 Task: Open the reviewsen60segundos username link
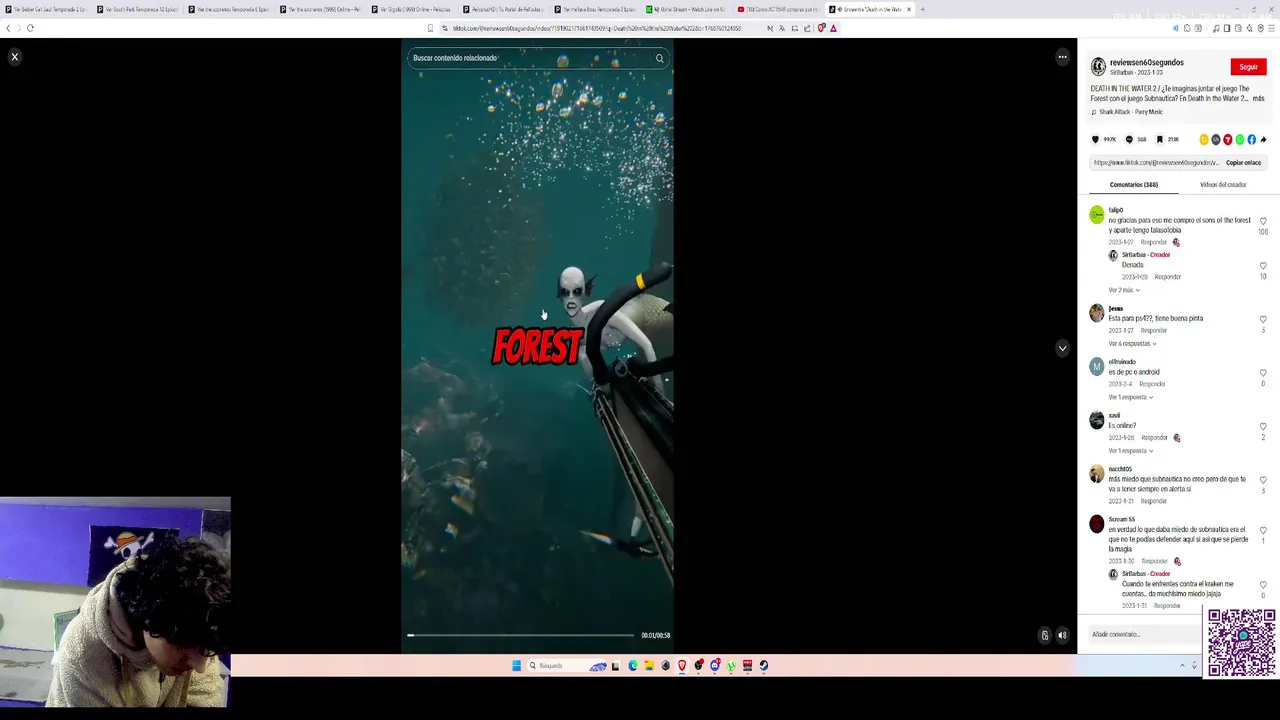click(x=1146, y=62)
